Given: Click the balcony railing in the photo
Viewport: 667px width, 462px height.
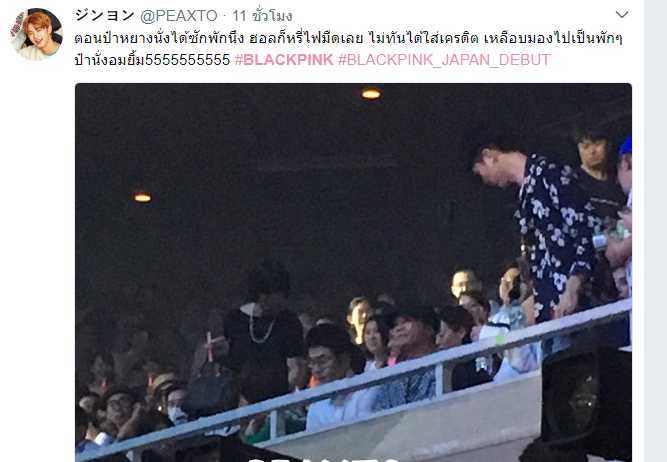Looking at the screenshot, I should click(x=353, y=381).
